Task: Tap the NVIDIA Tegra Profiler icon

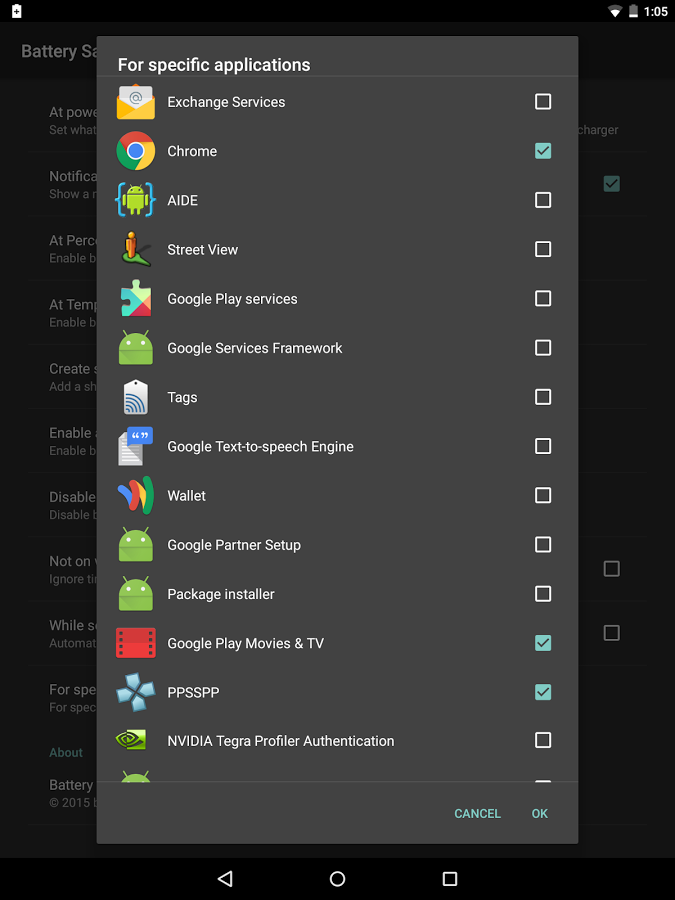Action: tap(136, 741)
